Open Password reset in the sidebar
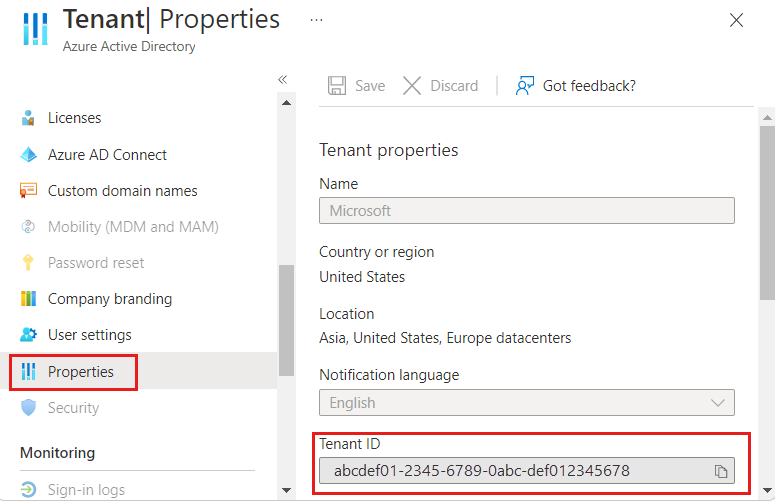The height and width of the screenshot is (501, 775). [x=96, y=263]
